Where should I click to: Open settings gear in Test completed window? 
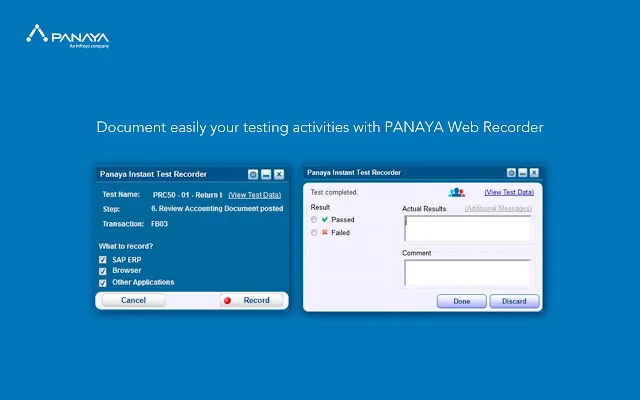click(x=511, y=173)
